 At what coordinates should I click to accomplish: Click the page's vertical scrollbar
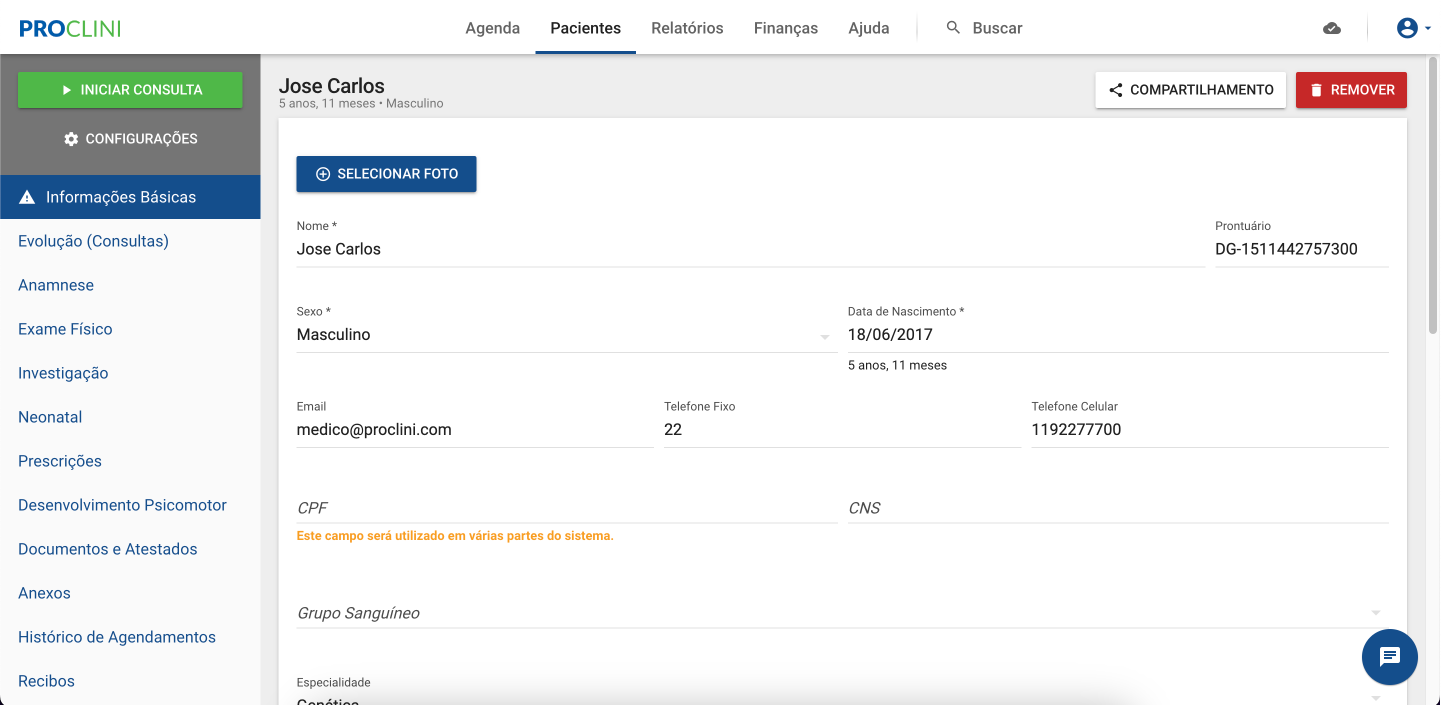point(1433,200)
